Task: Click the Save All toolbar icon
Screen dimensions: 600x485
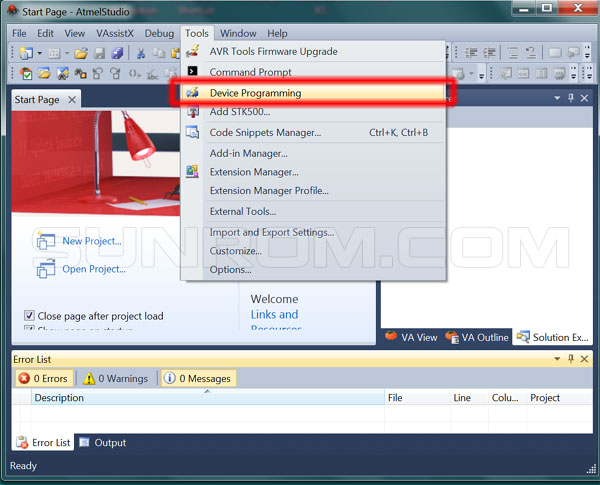Action: (118, 53)
